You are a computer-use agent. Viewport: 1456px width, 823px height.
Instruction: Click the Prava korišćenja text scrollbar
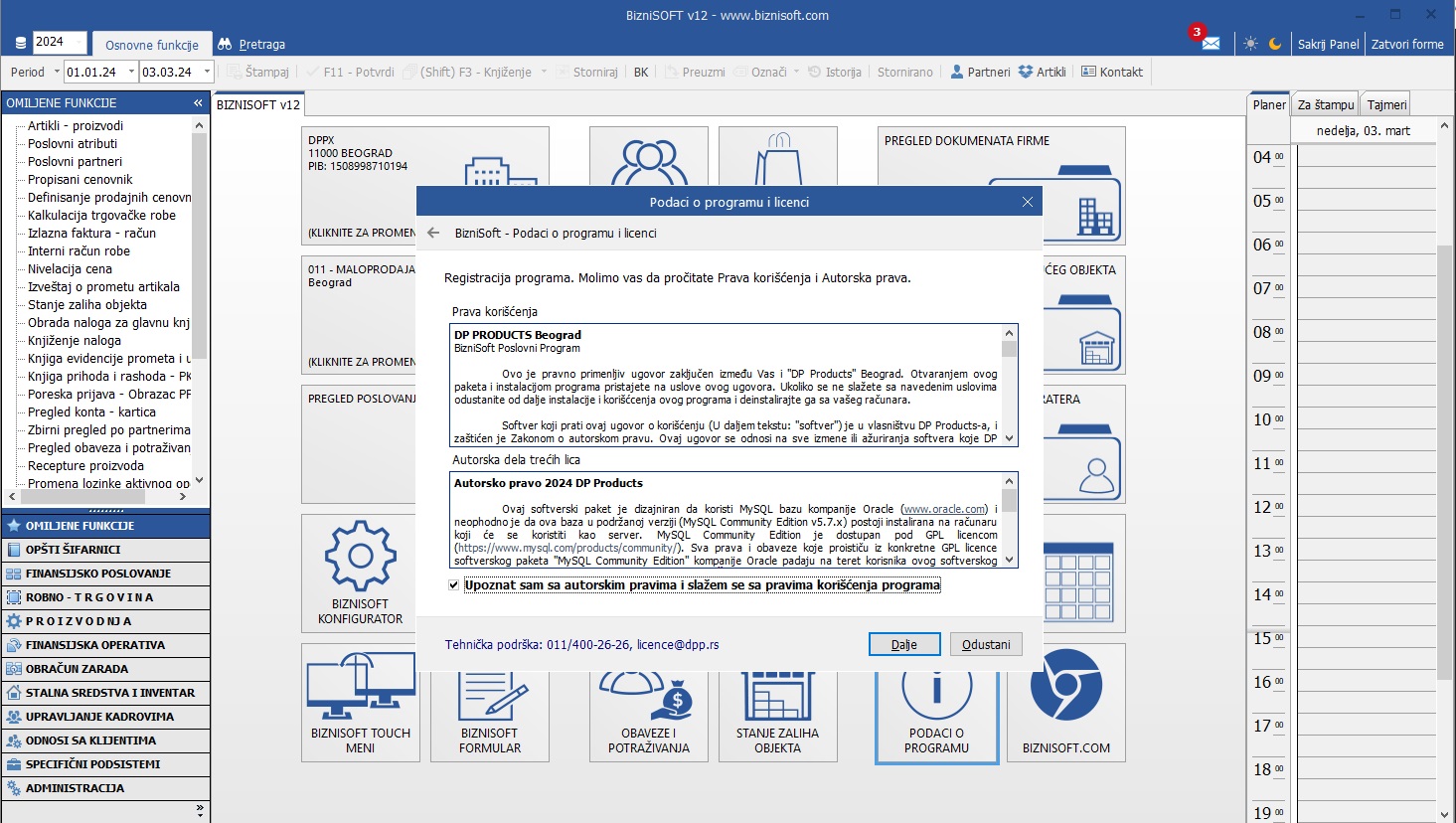coord(1010,386)
